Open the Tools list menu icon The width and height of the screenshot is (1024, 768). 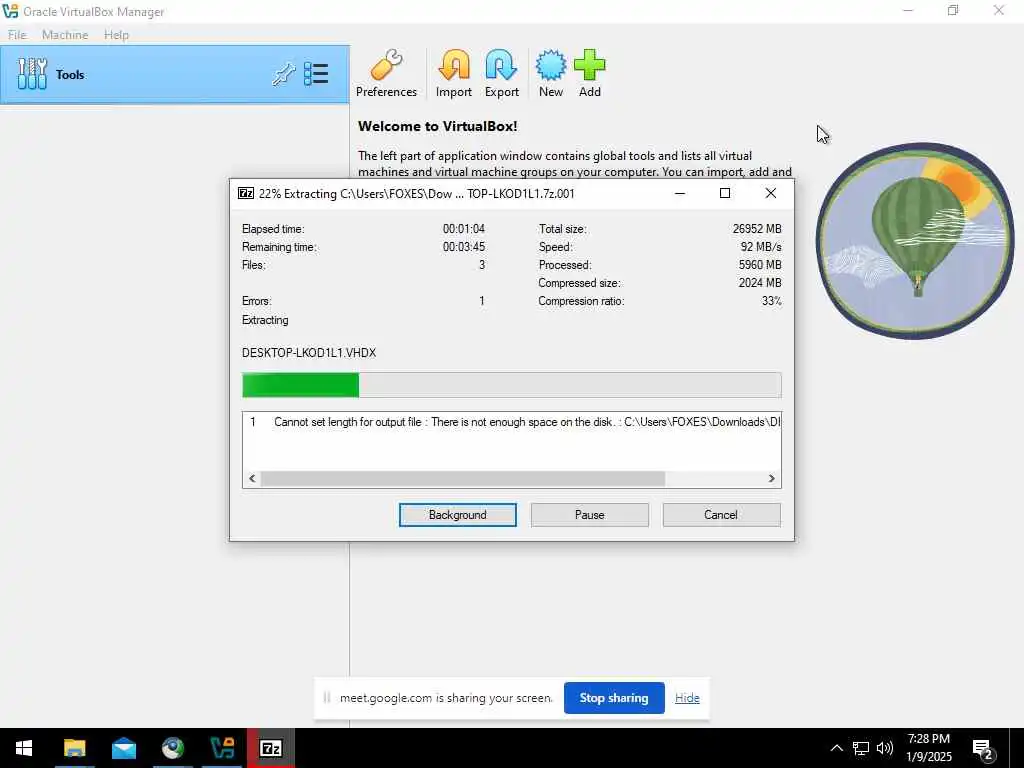[316, 74]
